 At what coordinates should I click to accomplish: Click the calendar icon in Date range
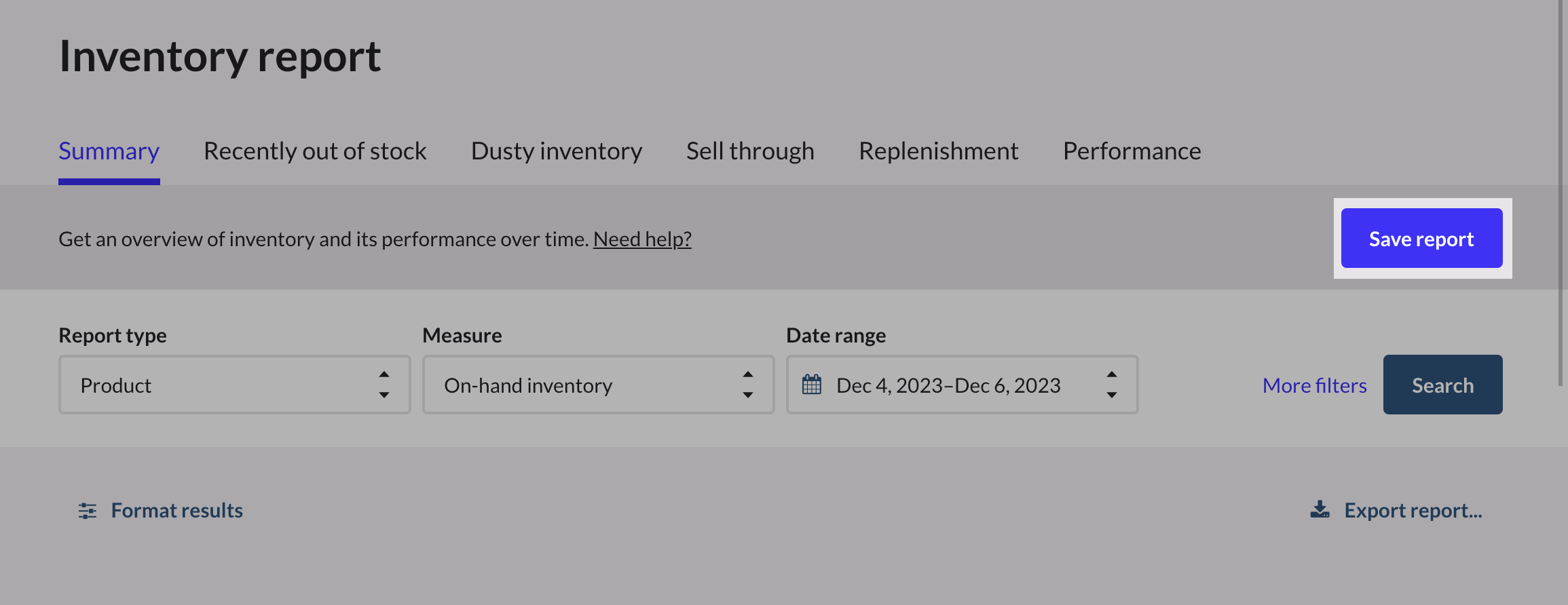812,385
